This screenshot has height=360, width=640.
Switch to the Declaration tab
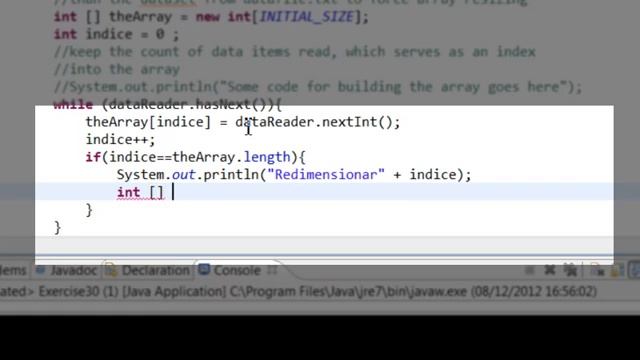(149, 270)
